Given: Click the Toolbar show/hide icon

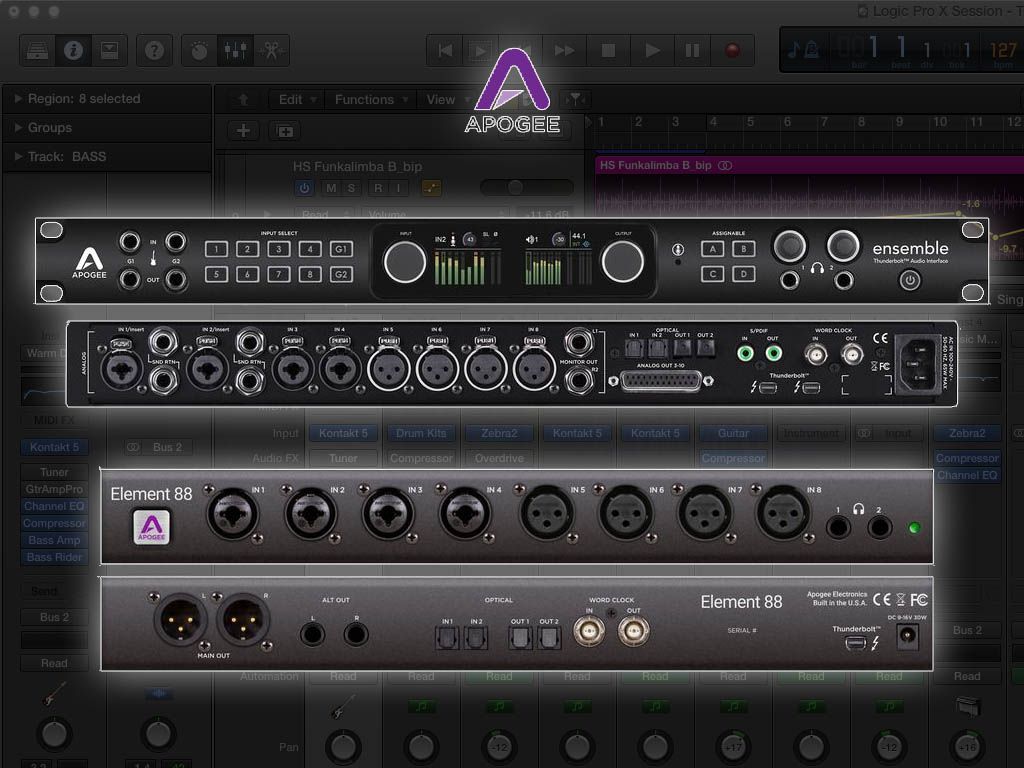Looking at the screenshot, I should pyautogui.click(x=109, y=50).
